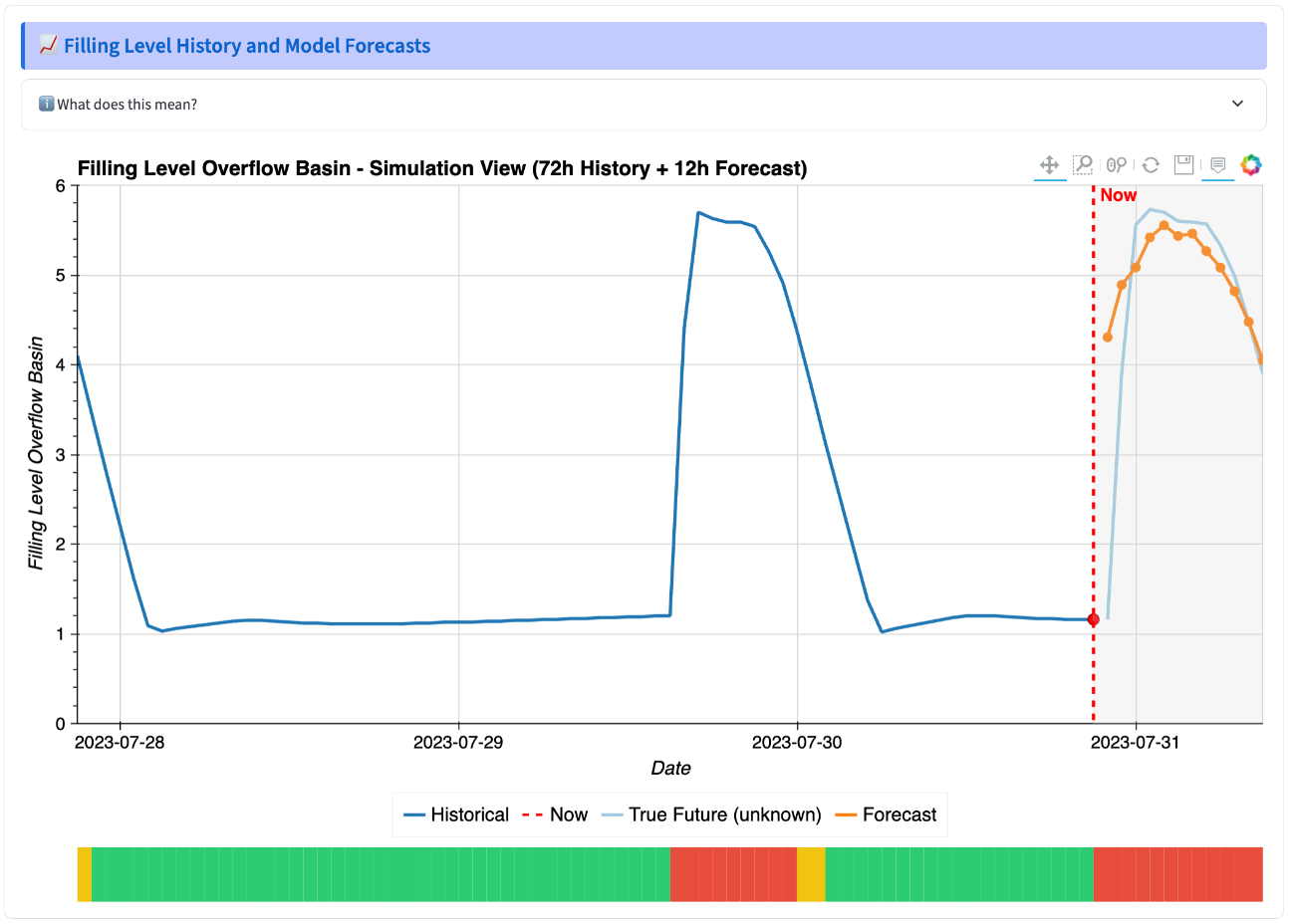This screenshot has width=1290, height=924.
Task: Click the x-axis label '2023-07-30'
Action: tap(797, 742)
